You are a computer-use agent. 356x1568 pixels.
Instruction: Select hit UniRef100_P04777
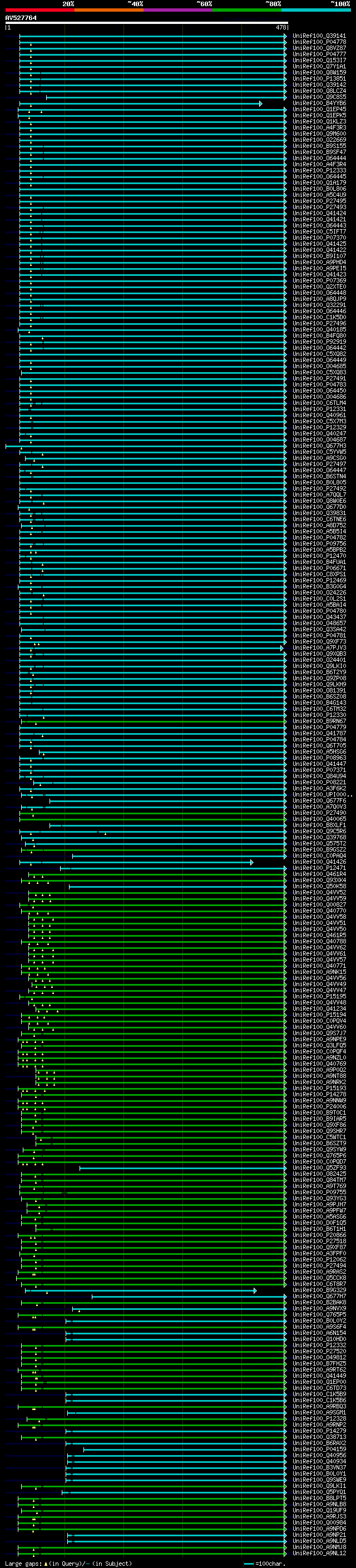[x=319, y=54]
